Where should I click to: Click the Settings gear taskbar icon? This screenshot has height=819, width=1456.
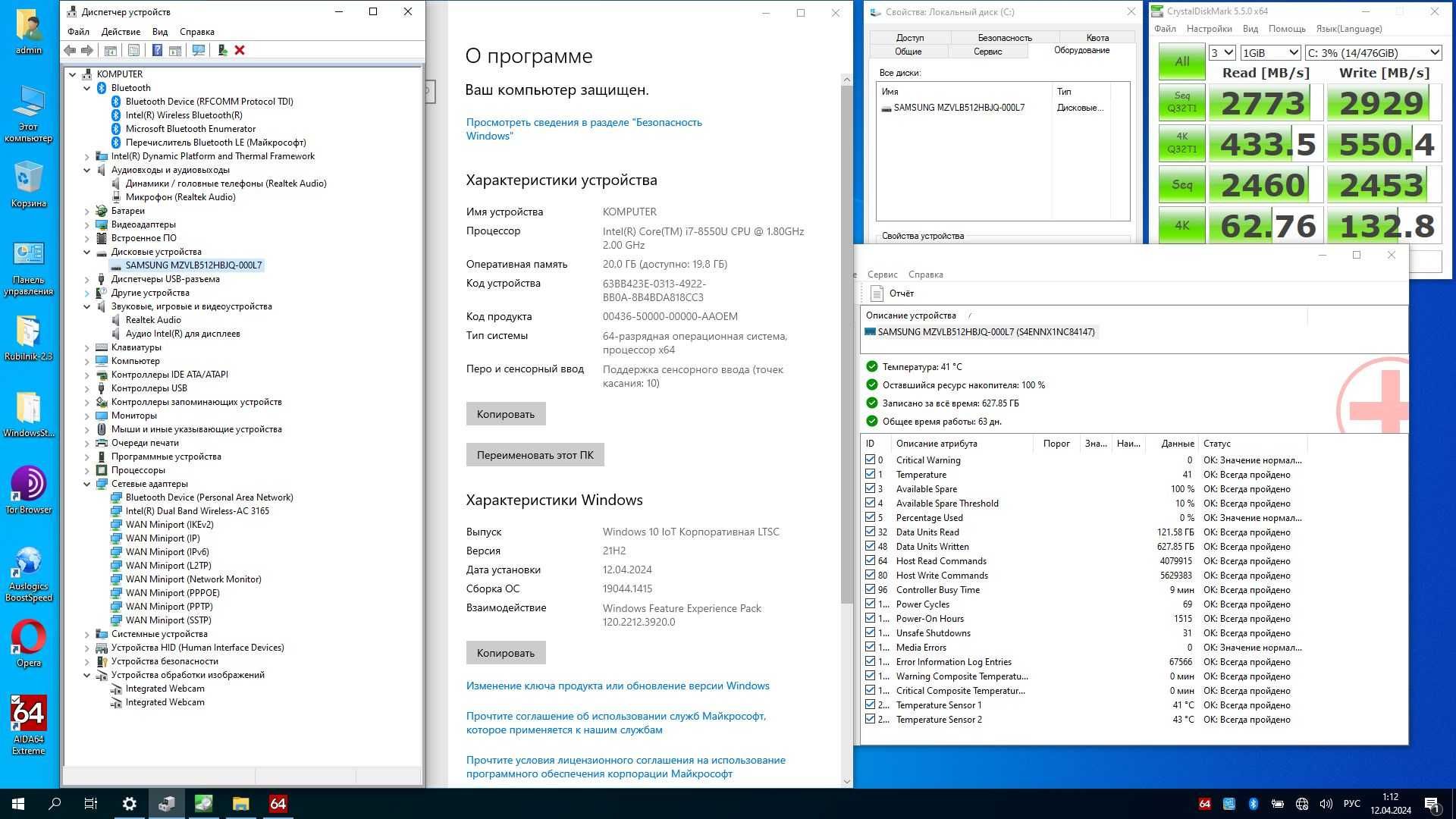[x=129, y=804]
